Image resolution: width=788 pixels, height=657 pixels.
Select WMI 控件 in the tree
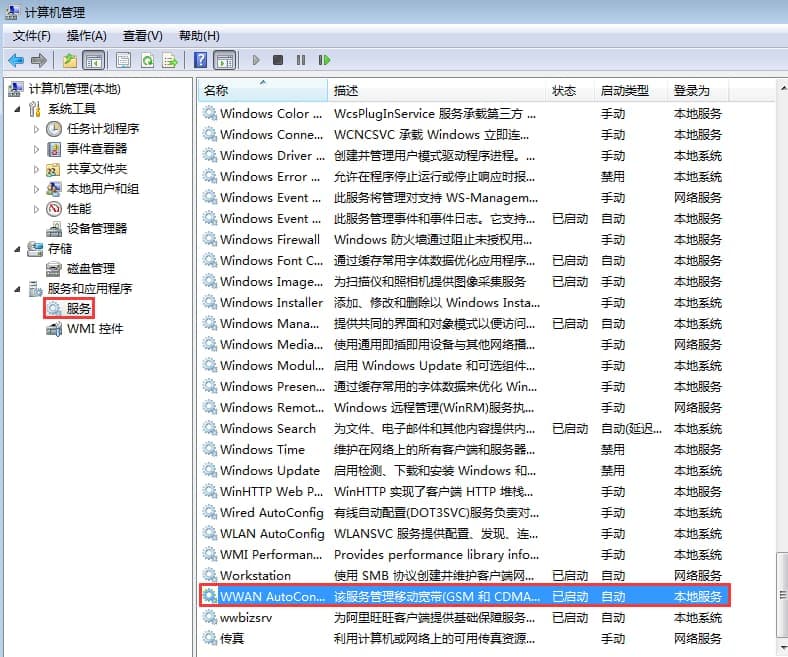[95, 329]
